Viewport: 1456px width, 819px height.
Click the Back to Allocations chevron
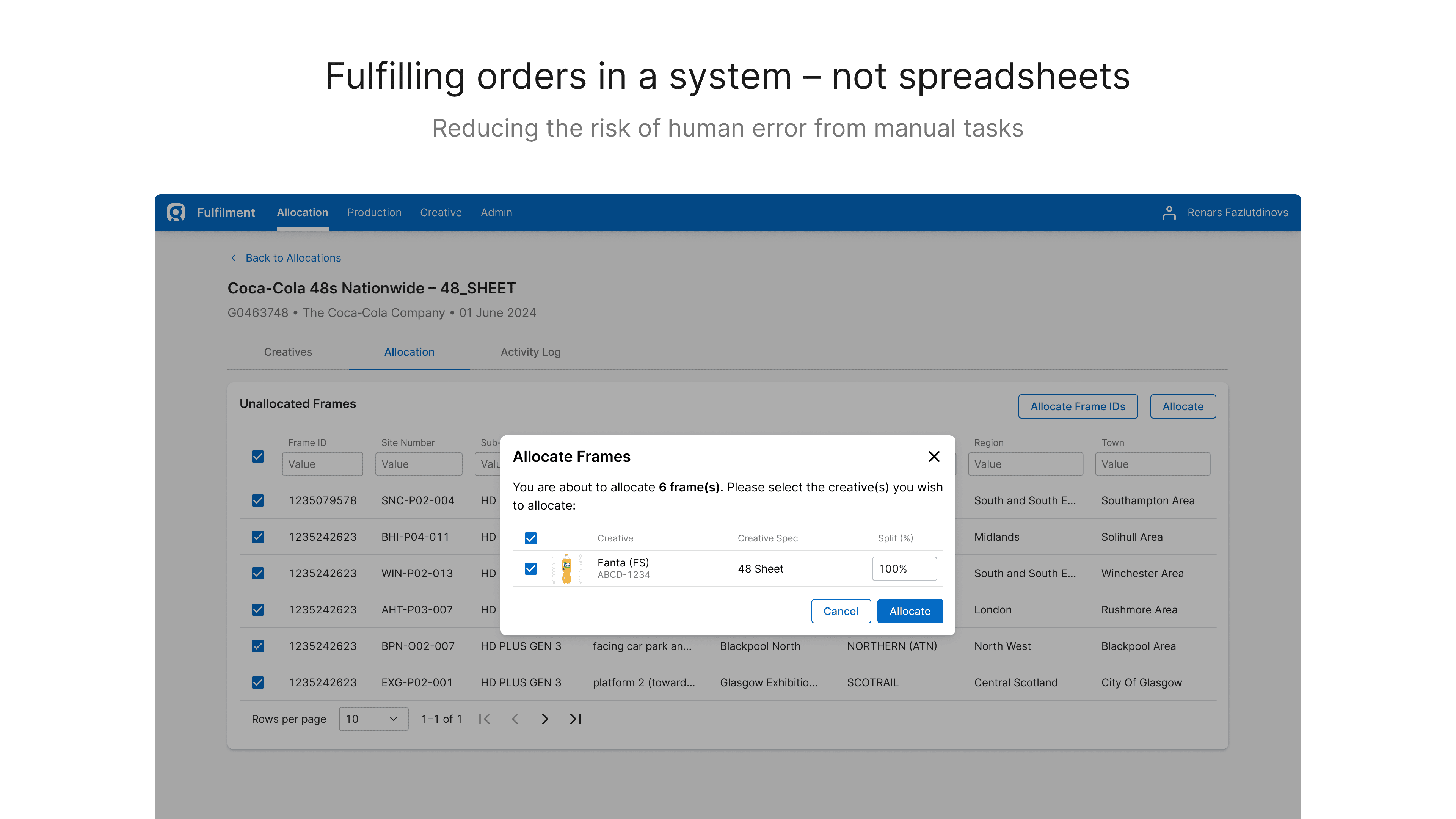234,258
